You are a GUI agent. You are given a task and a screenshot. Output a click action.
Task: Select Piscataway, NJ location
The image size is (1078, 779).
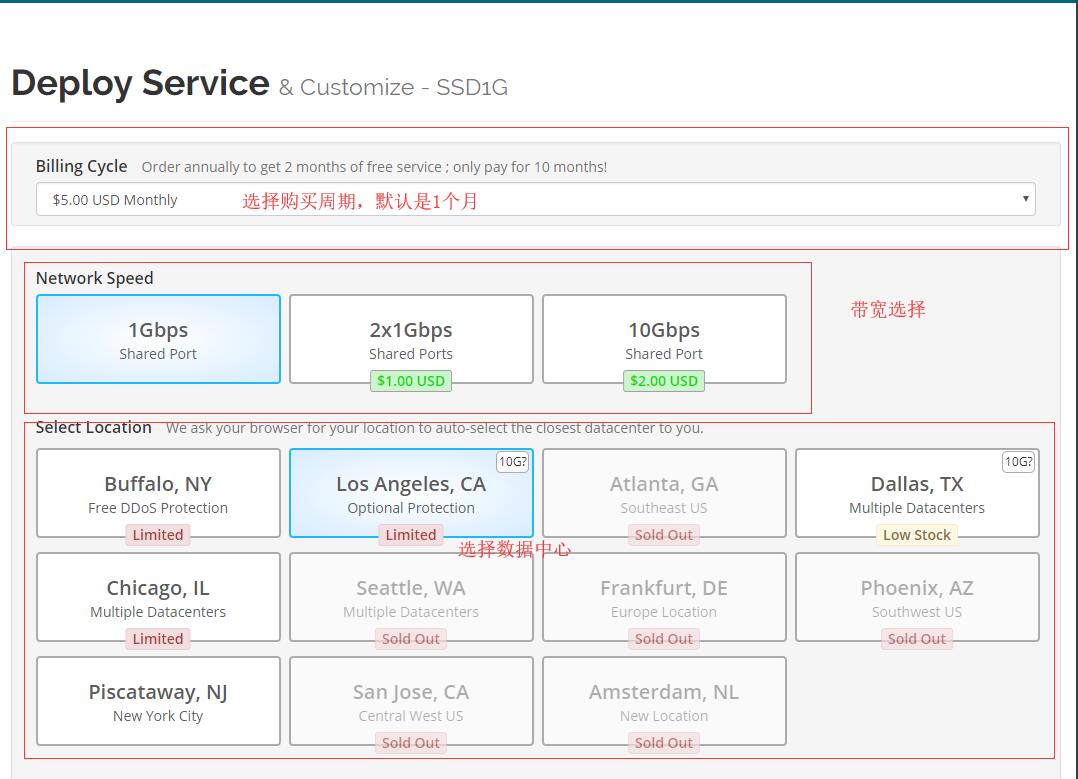(x=158, y=700)
